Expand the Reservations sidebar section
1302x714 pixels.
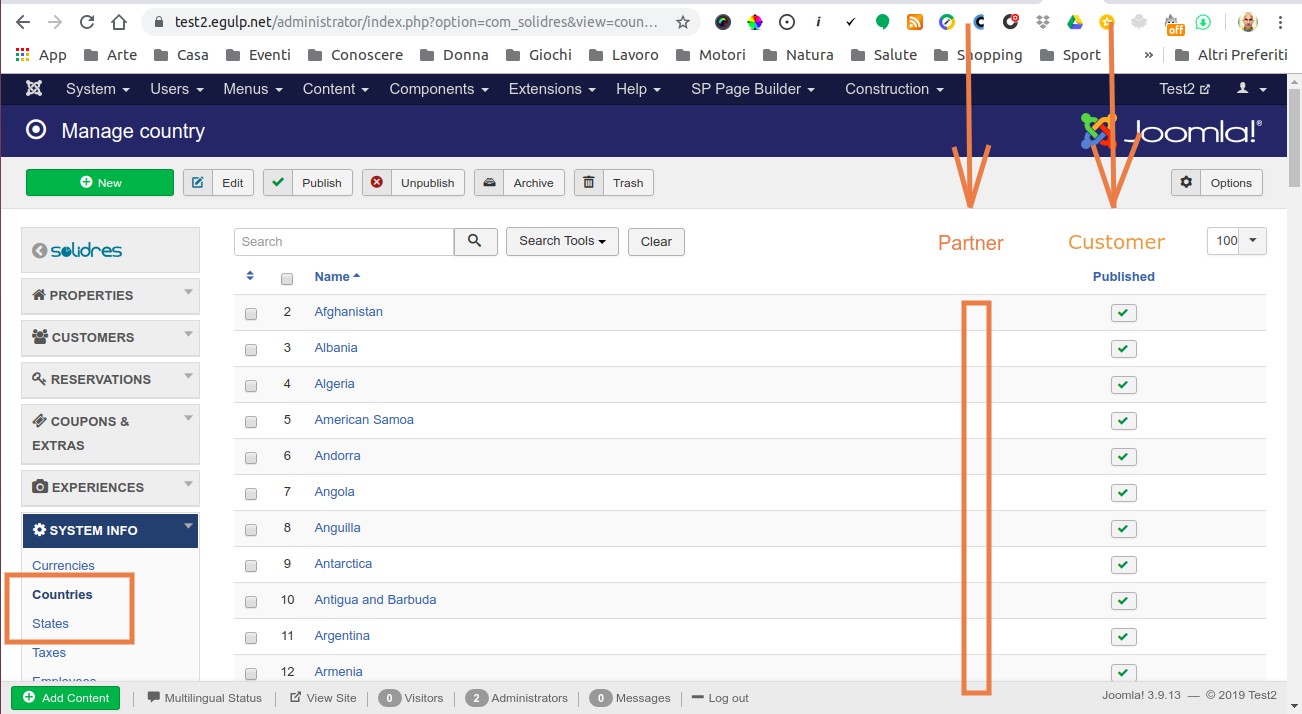(110, 380)
